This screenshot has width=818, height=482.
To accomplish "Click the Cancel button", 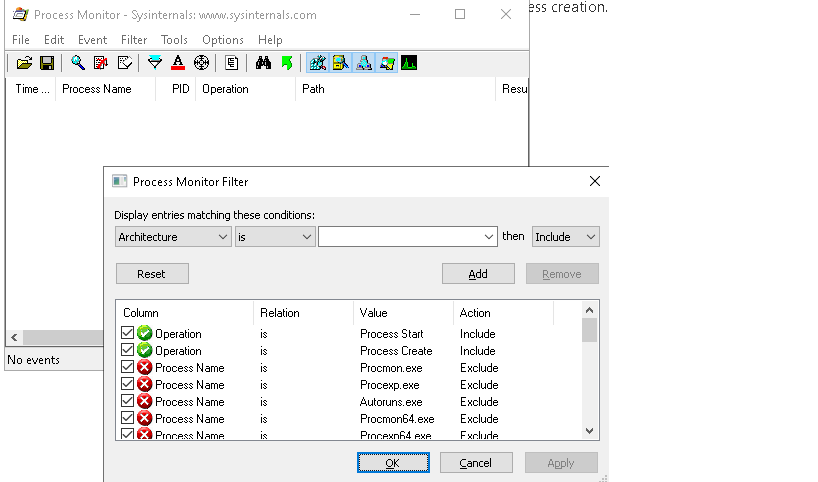I will pyautogui.click(x=476, y=463).
